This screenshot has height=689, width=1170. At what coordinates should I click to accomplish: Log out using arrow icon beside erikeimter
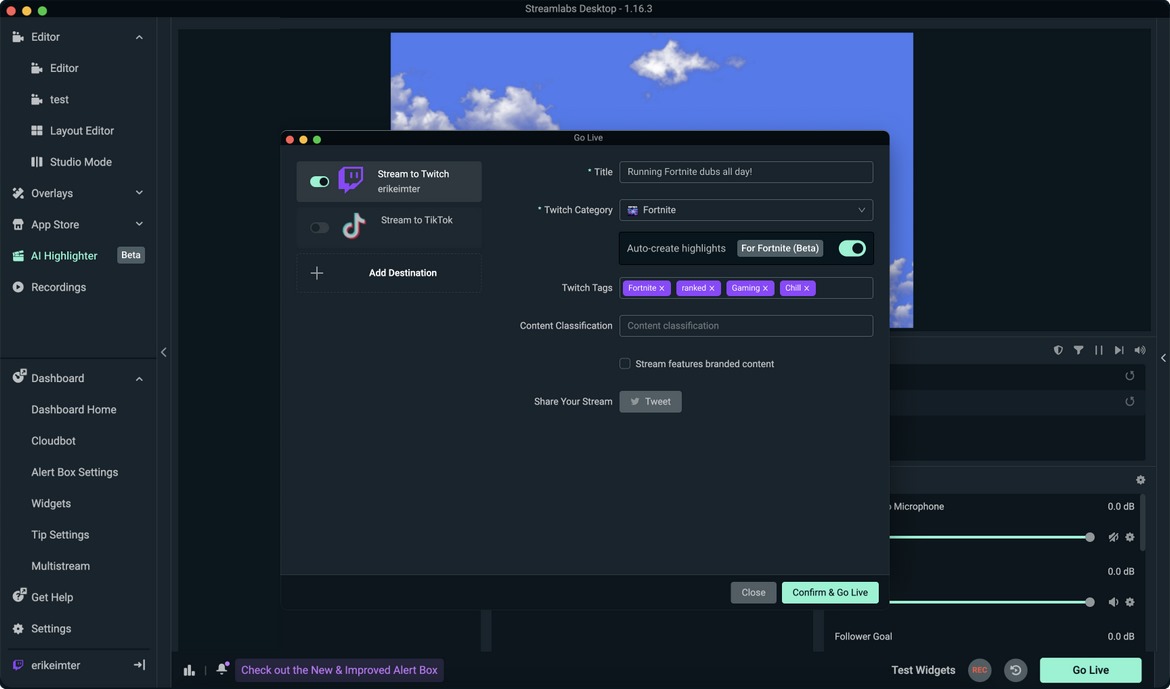[139, 664]
